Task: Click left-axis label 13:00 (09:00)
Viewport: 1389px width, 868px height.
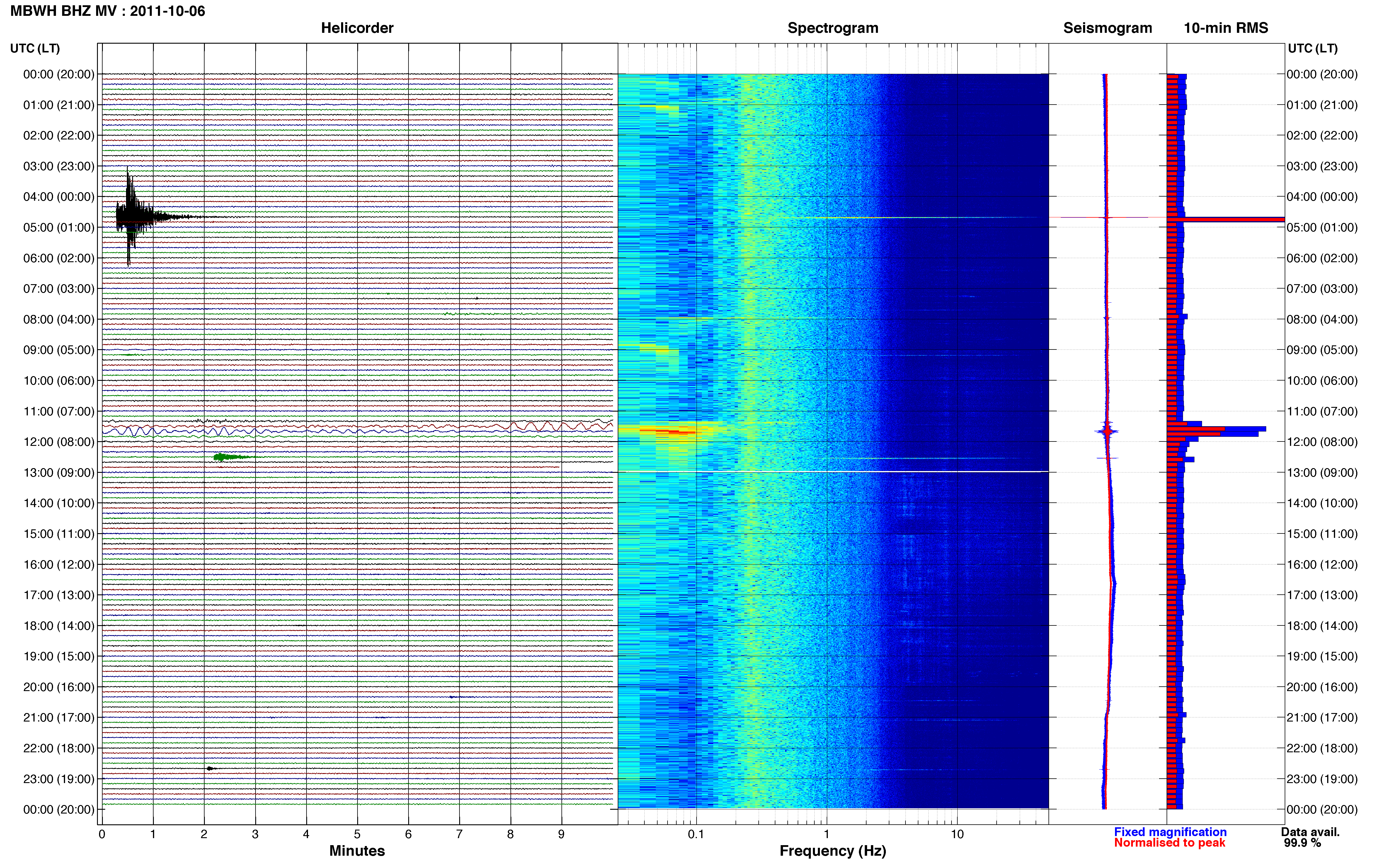Action: (x=59, y=473)
